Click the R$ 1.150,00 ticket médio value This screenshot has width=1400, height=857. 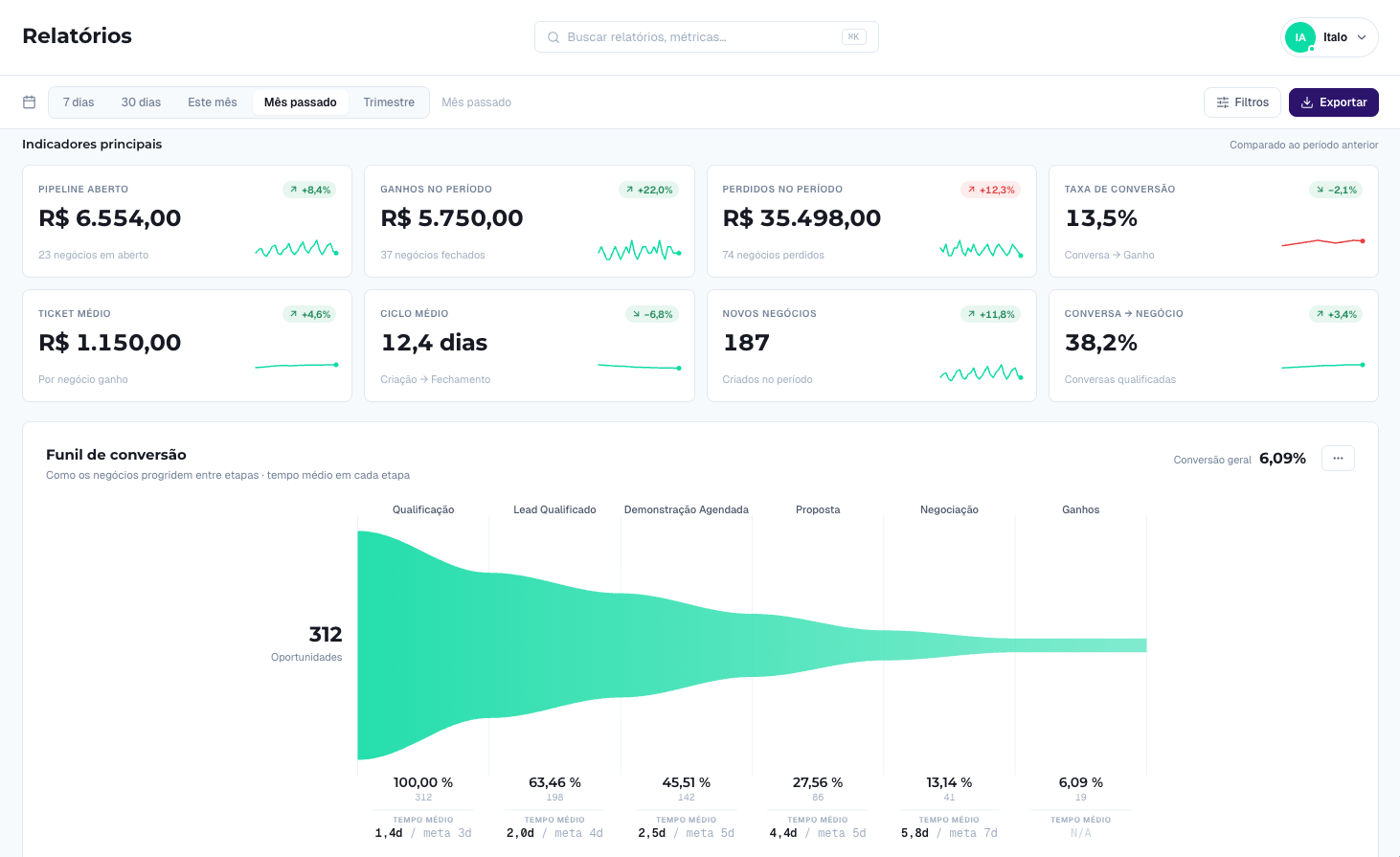click(110, 343)
